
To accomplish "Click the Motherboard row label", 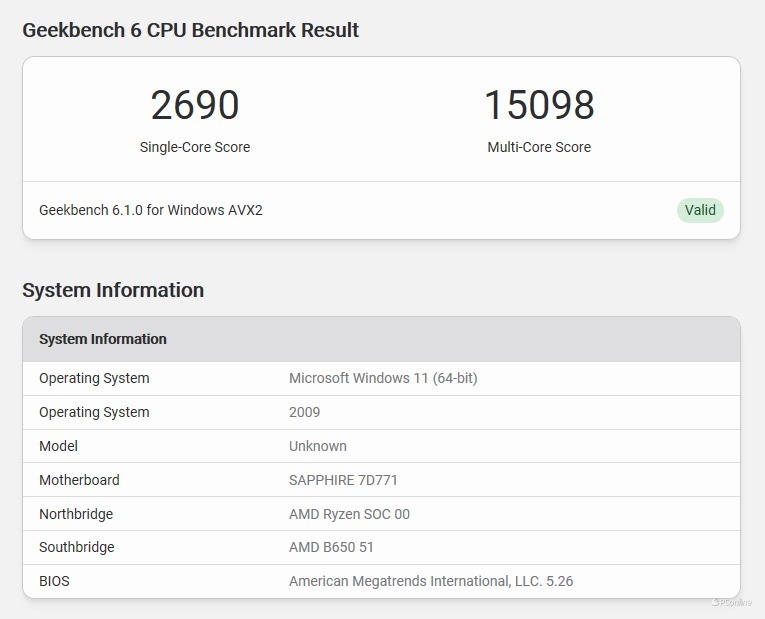I will pyautogui.click(x=79, y=480).
